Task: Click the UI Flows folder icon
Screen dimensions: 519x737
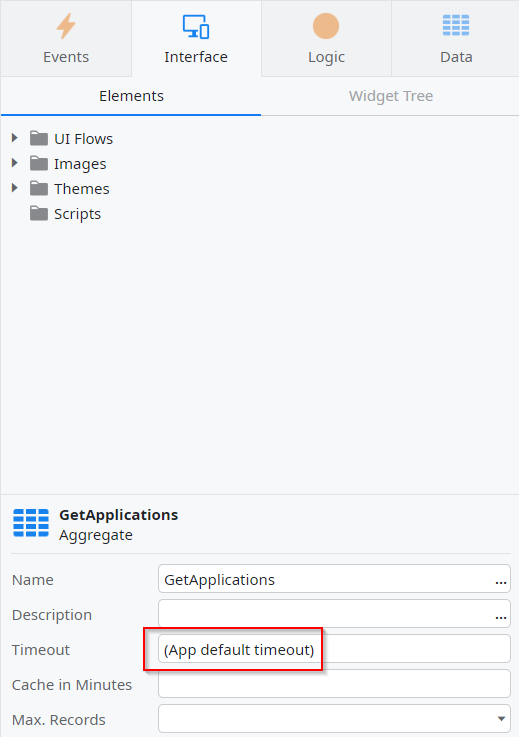Action: tap(39, 138)
